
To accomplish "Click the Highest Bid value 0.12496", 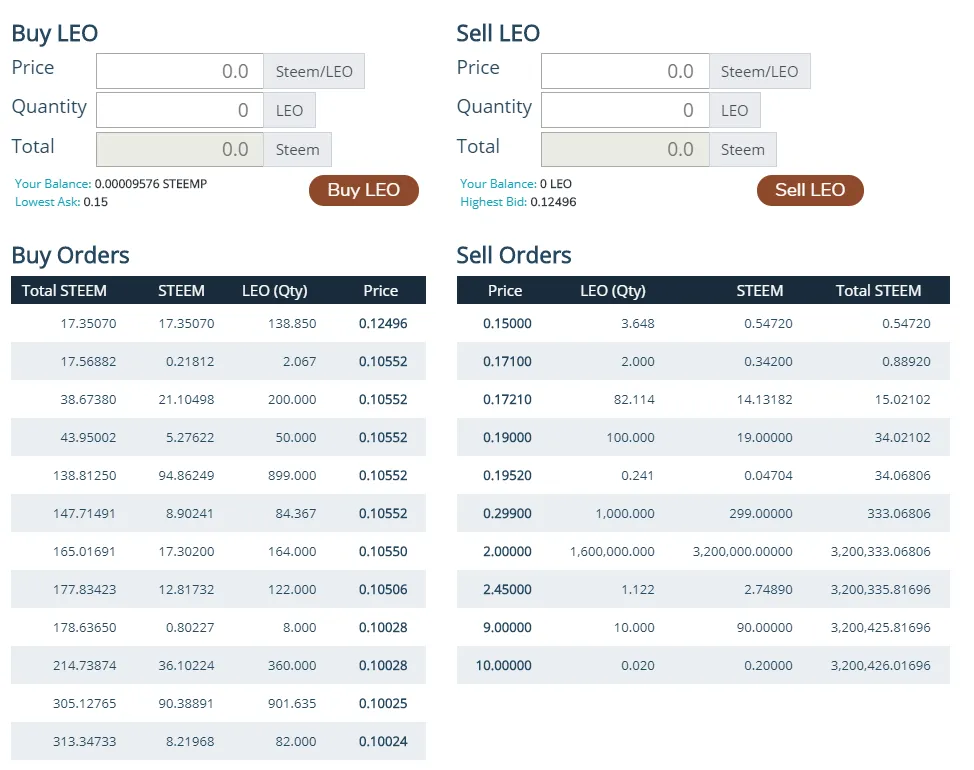I will click(553, 202).
